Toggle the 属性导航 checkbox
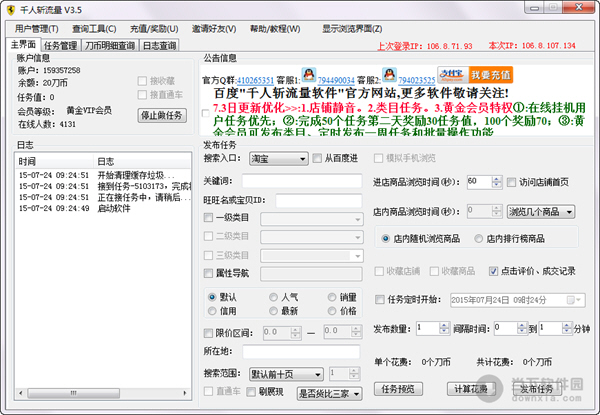The height and width of the screenshot is (415, 600). tap(208, 273)
